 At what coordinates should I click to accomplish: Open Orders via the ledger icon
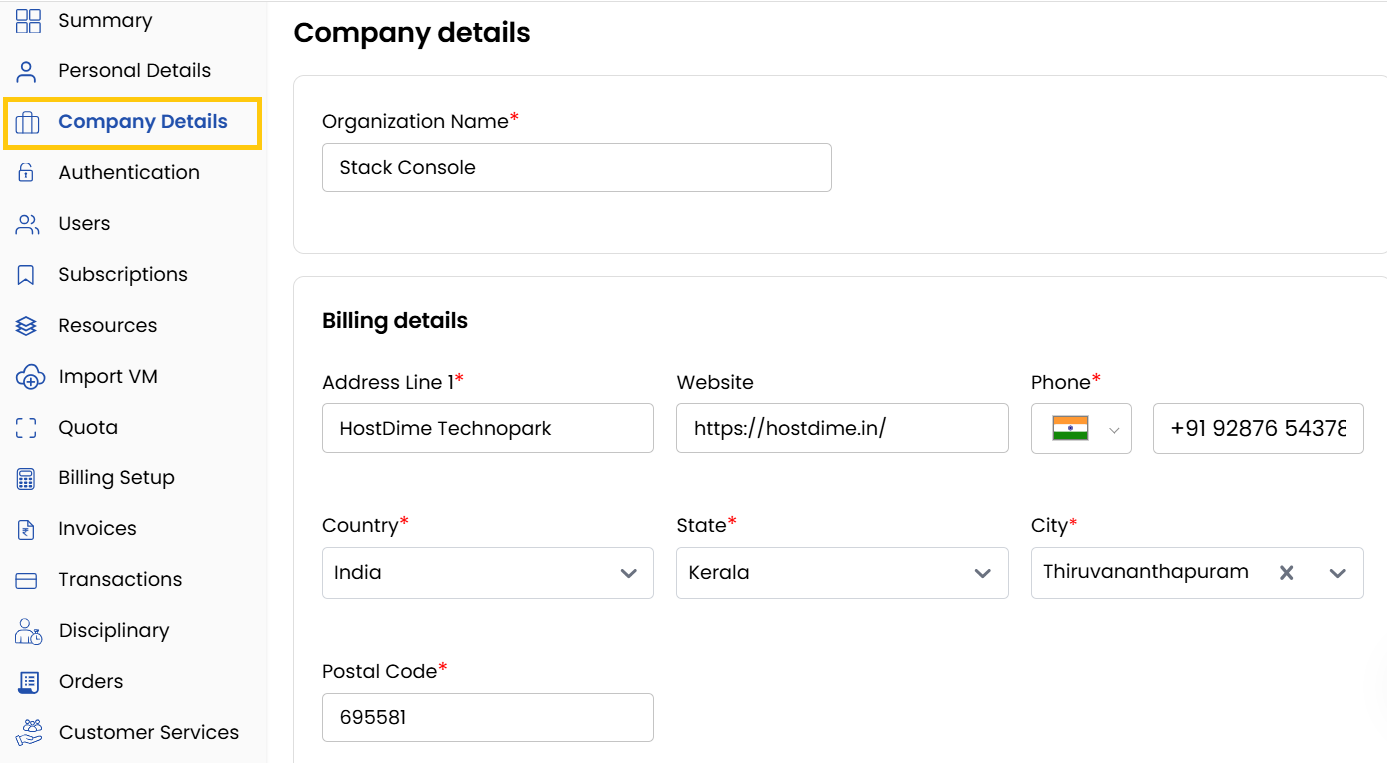coord(28,681)
